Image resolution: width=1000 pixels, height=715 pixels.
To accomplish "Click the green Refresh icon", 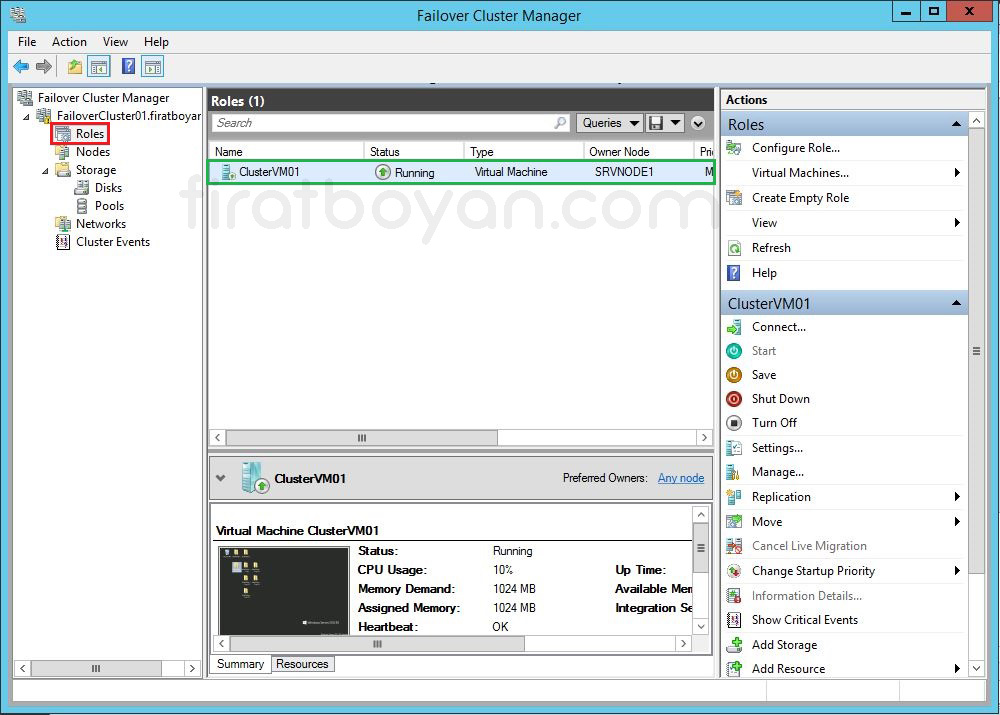I will pyautogui.click(x=734, y=248).
